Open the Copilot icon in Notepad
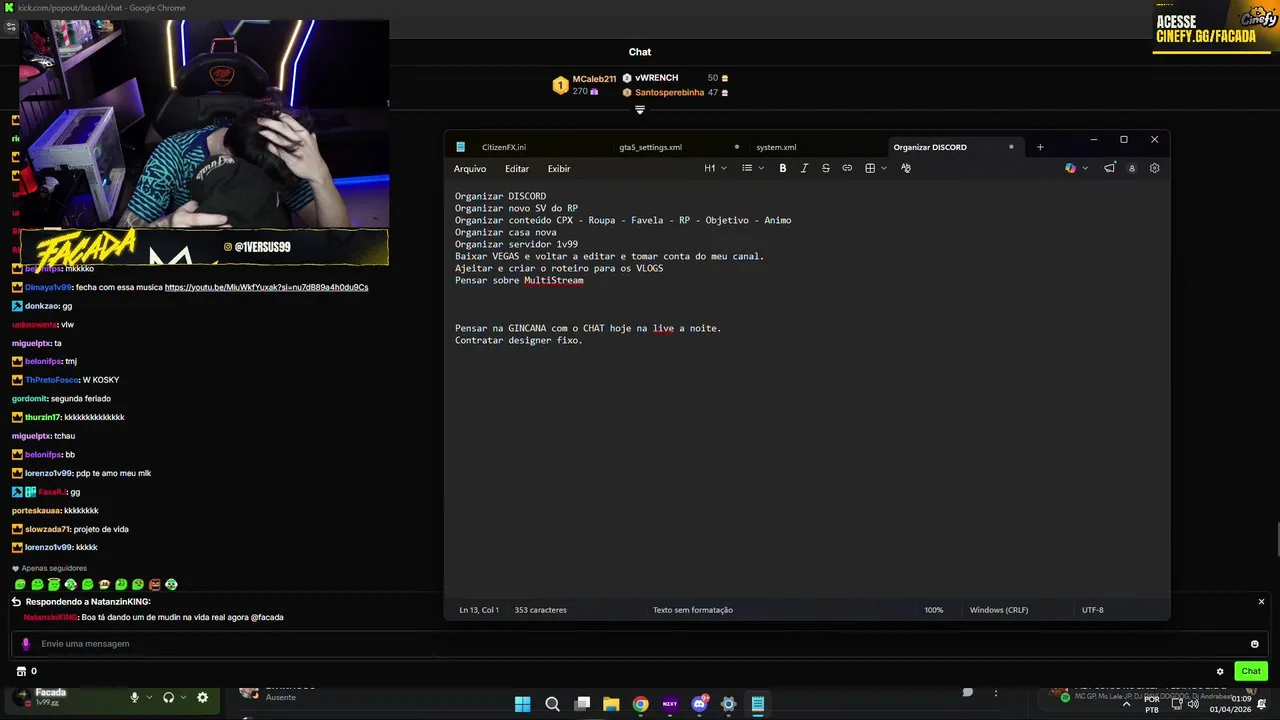This screenshot has height=720, width=1280. point(1070,168)
